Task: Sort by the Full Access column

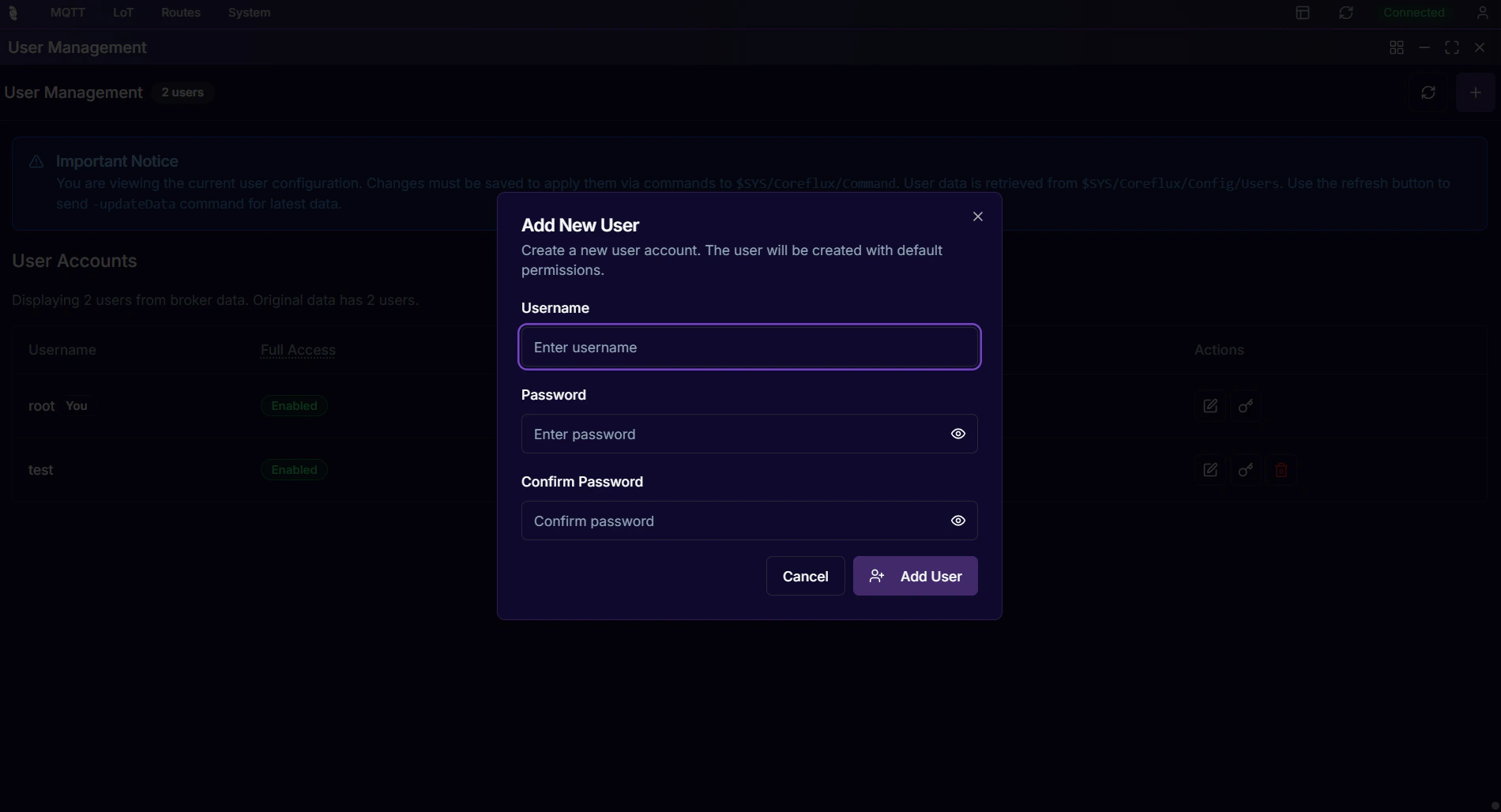Action: (x=298, y=350)
